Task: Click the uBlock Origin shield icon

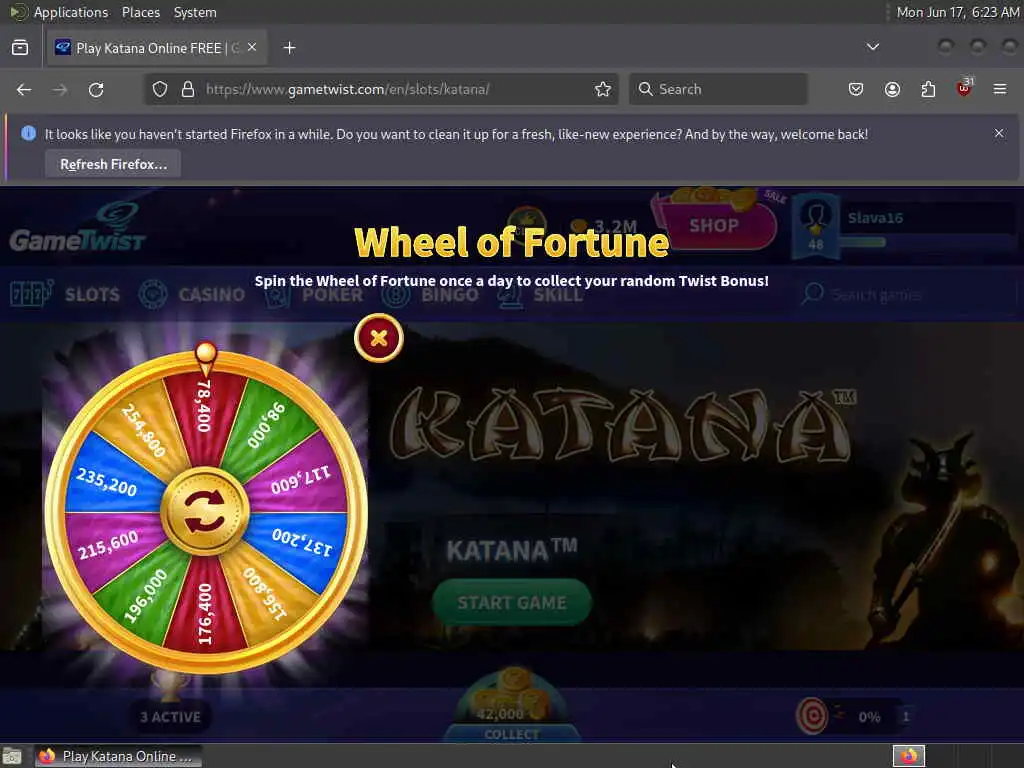Action: pyautogui.click(x=964, y=88)
